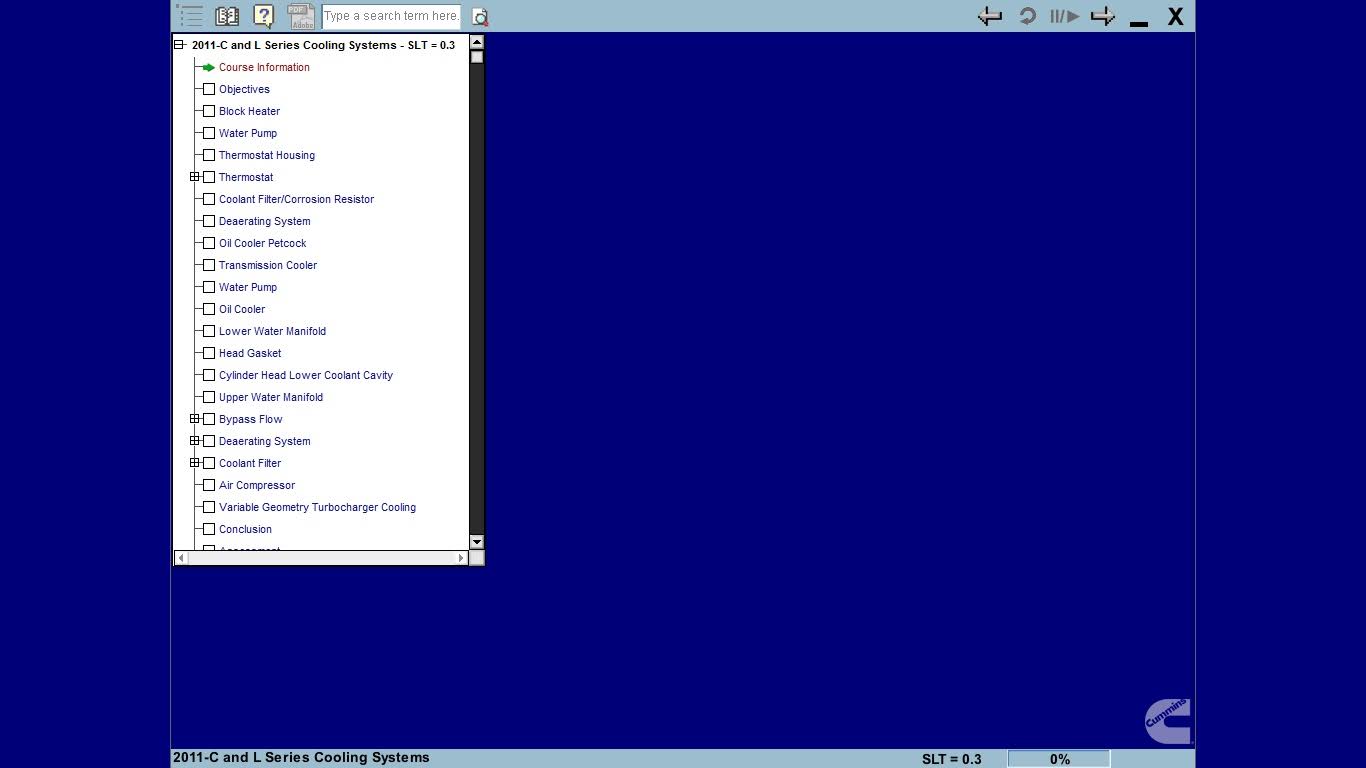Expand the Bypass Flow branch

click(195, 419)
